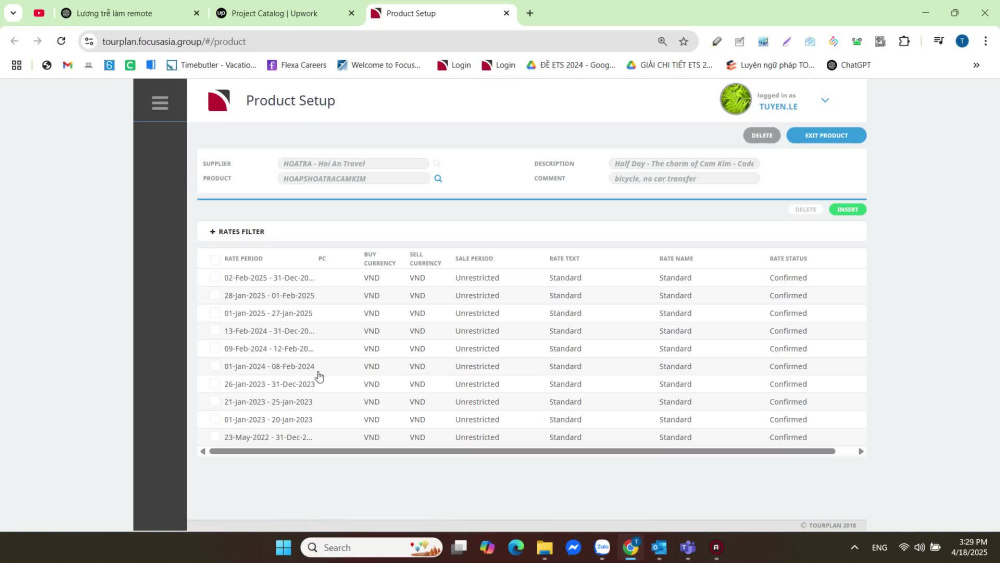The height and width of the screenshot is (563, 1000).
Task: Click the Sale Period column header
Action: pyautogui.click(x=474, y=259)
